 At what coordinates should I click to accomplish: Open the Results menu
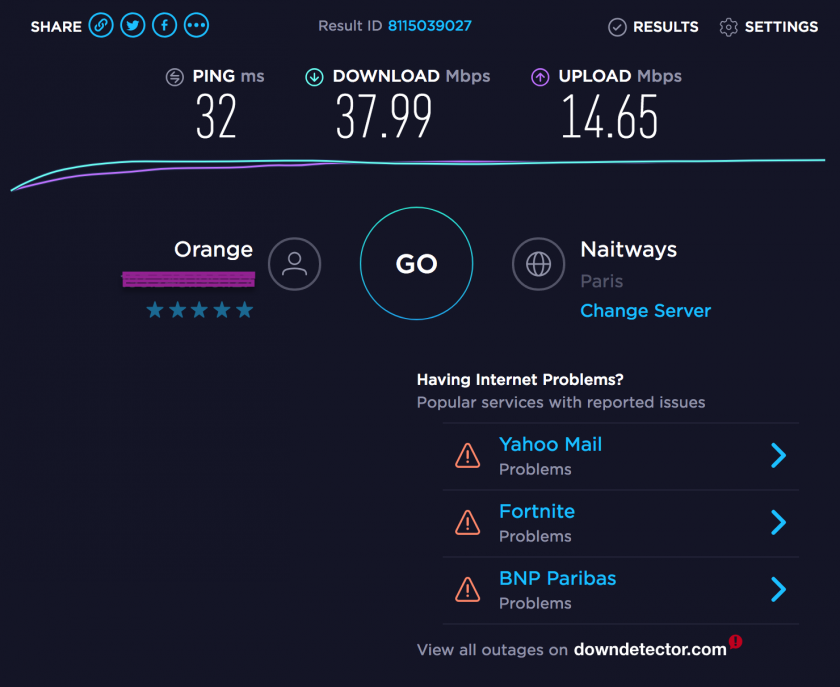(654, 27)
